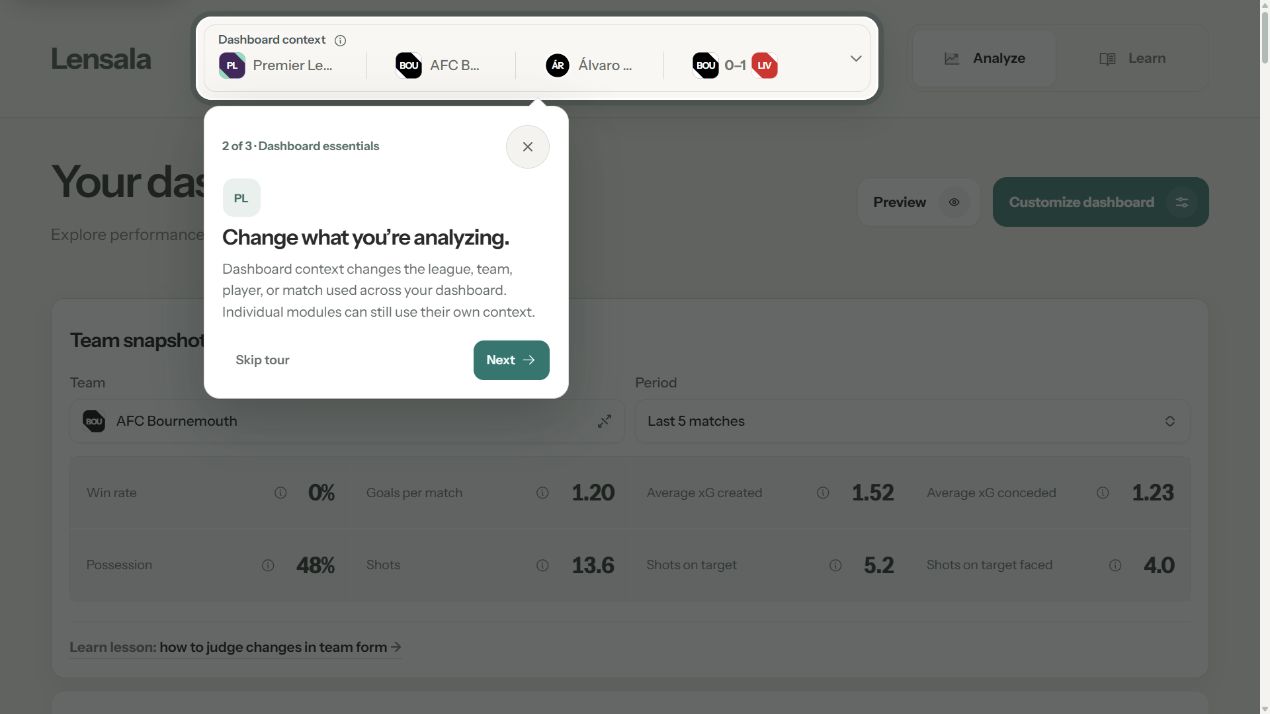Click the Shots on target faced info icon
1270x714 pixels.
1115,565
